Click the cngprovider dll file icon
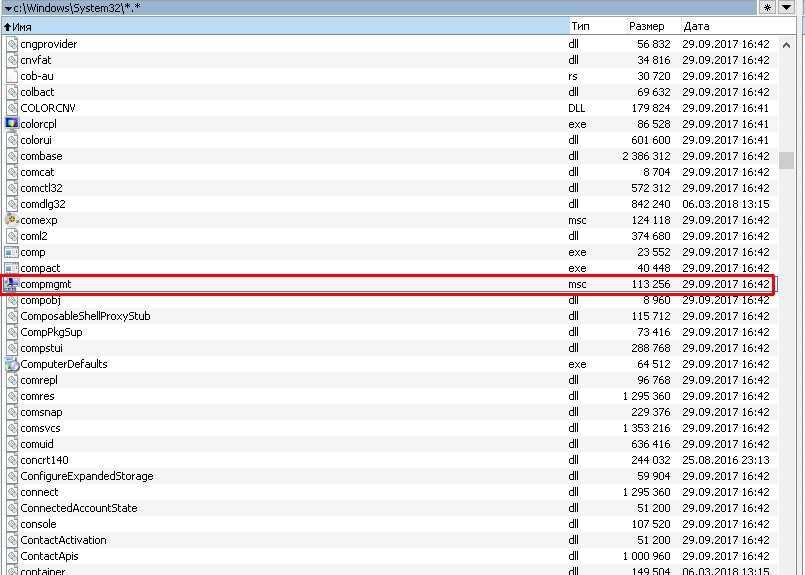Viewport: 805px width, 575px height. (12, 44)
